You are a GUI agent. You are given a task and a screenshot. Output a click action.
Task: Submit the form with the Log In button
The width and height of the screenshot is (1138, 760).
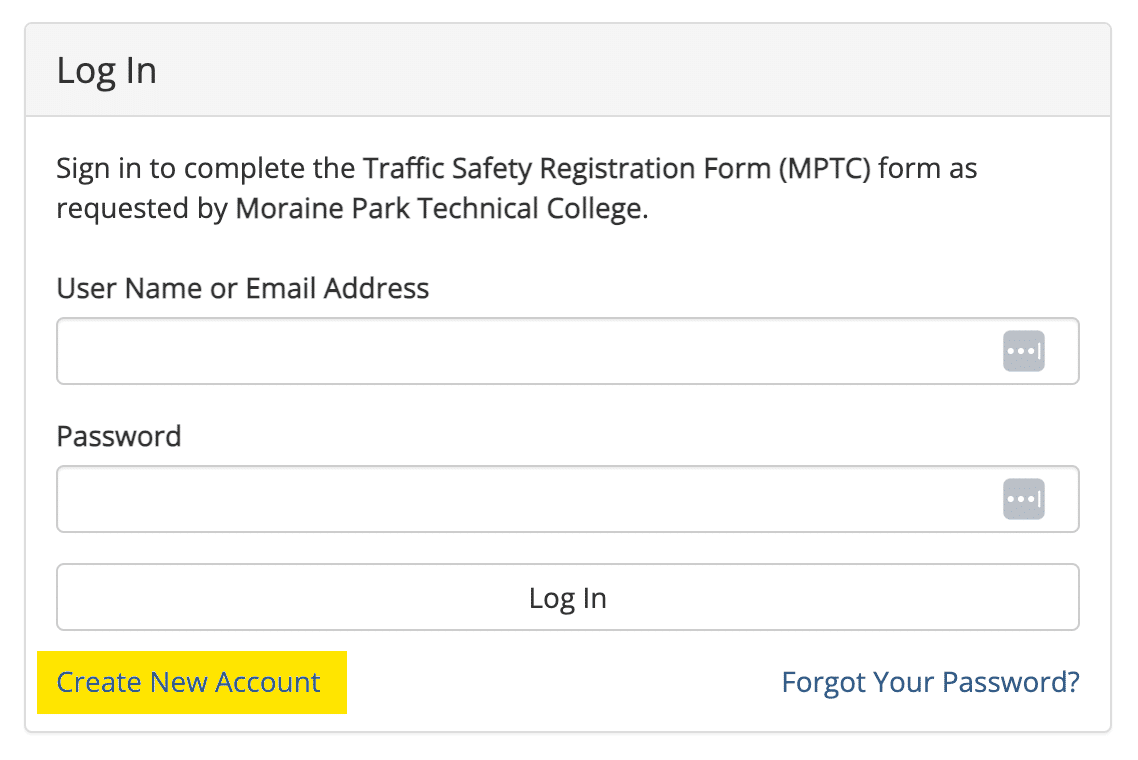567,598
